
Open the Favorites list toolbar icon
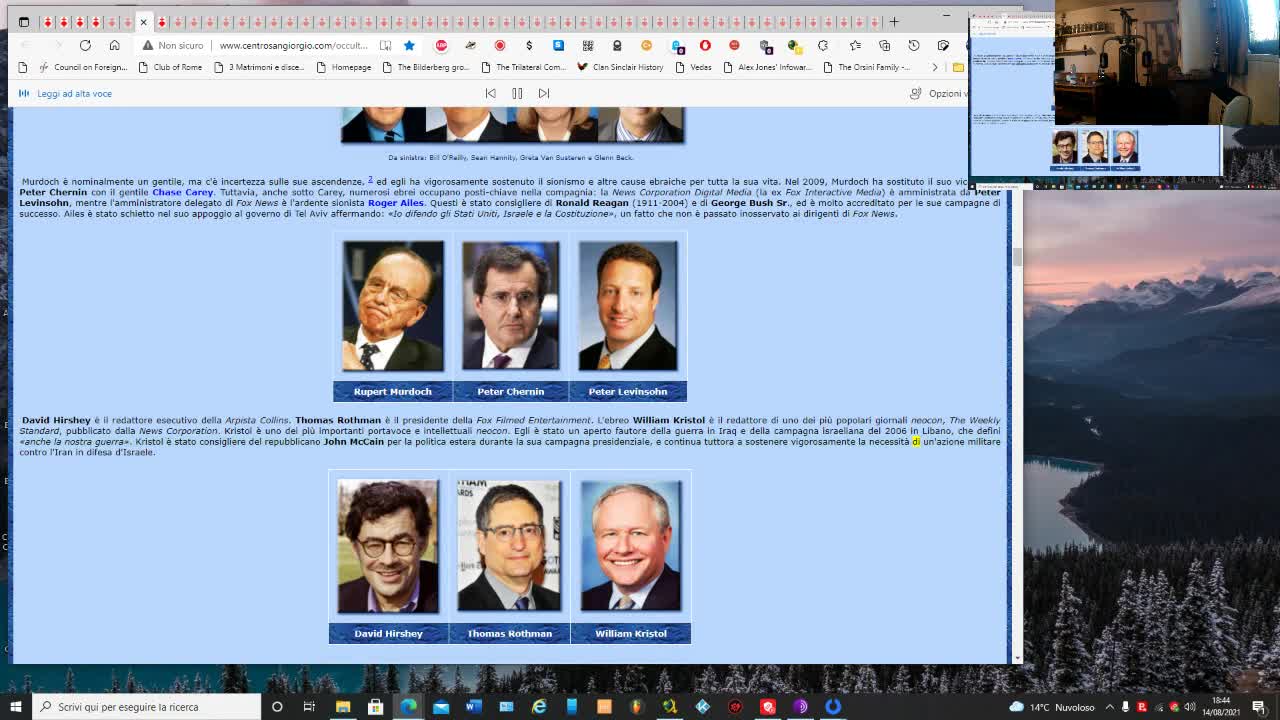(855, 45)
